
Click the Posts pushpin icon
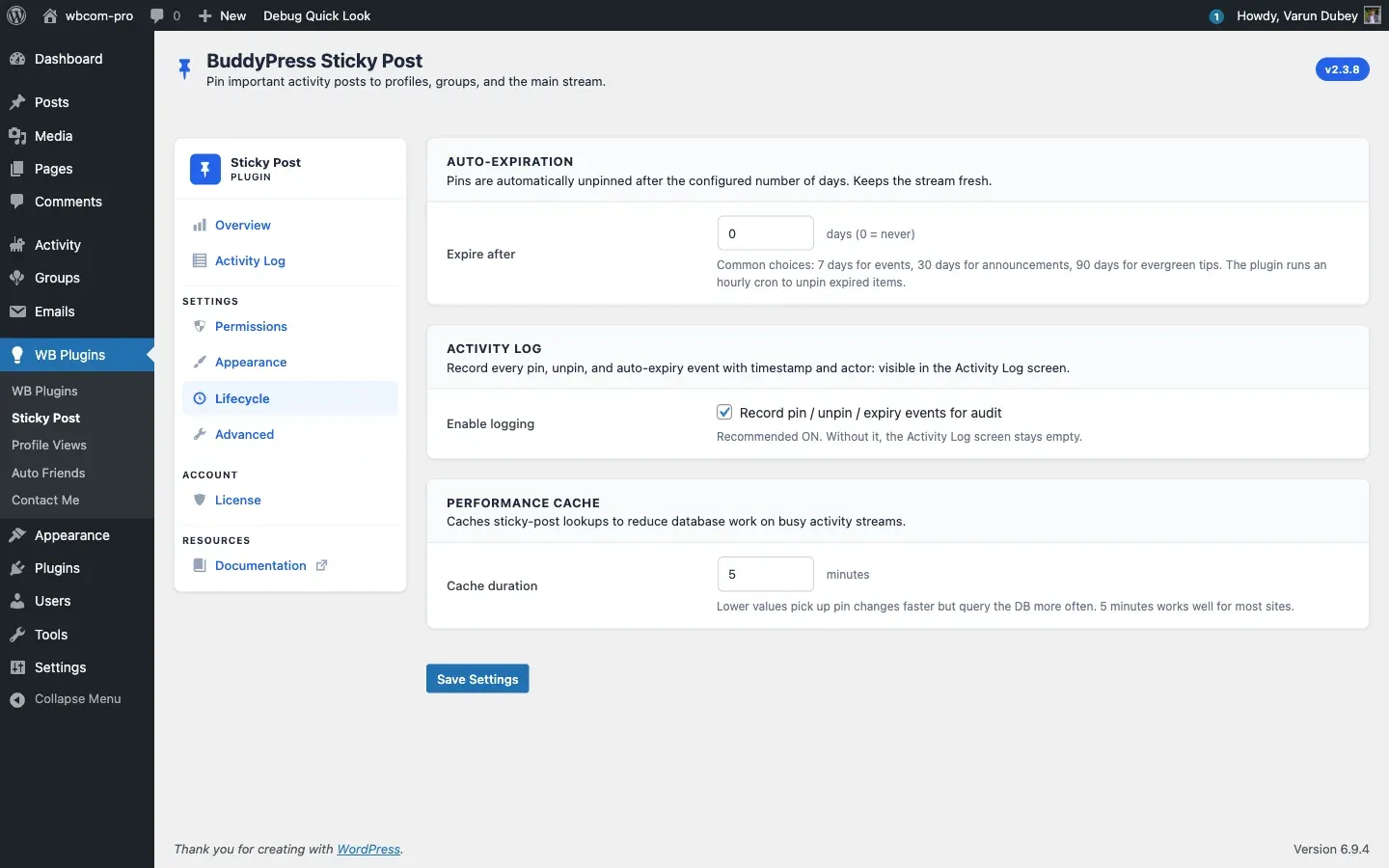17,102
